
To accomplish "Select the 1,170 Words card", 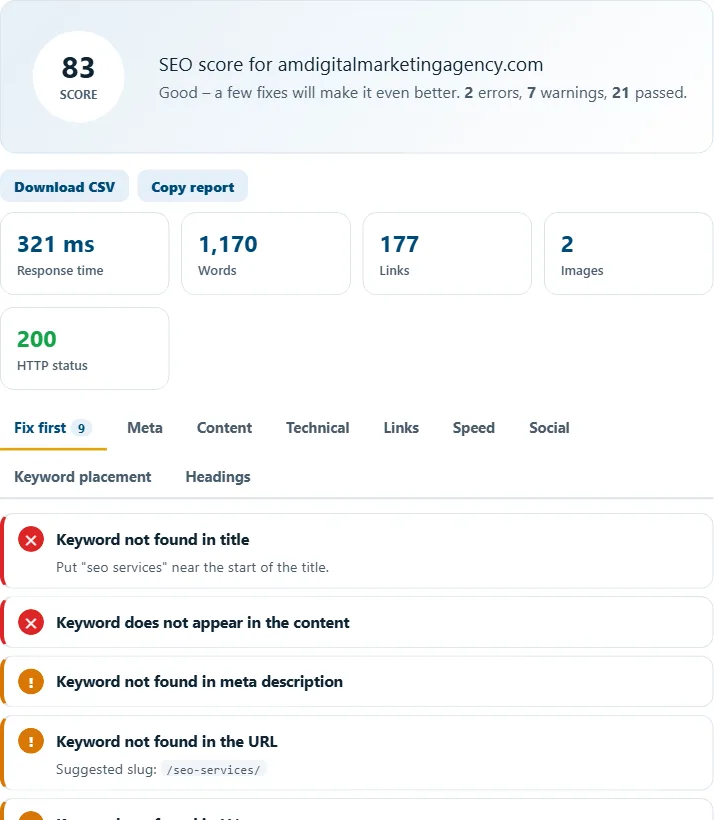I will [266, 254].
